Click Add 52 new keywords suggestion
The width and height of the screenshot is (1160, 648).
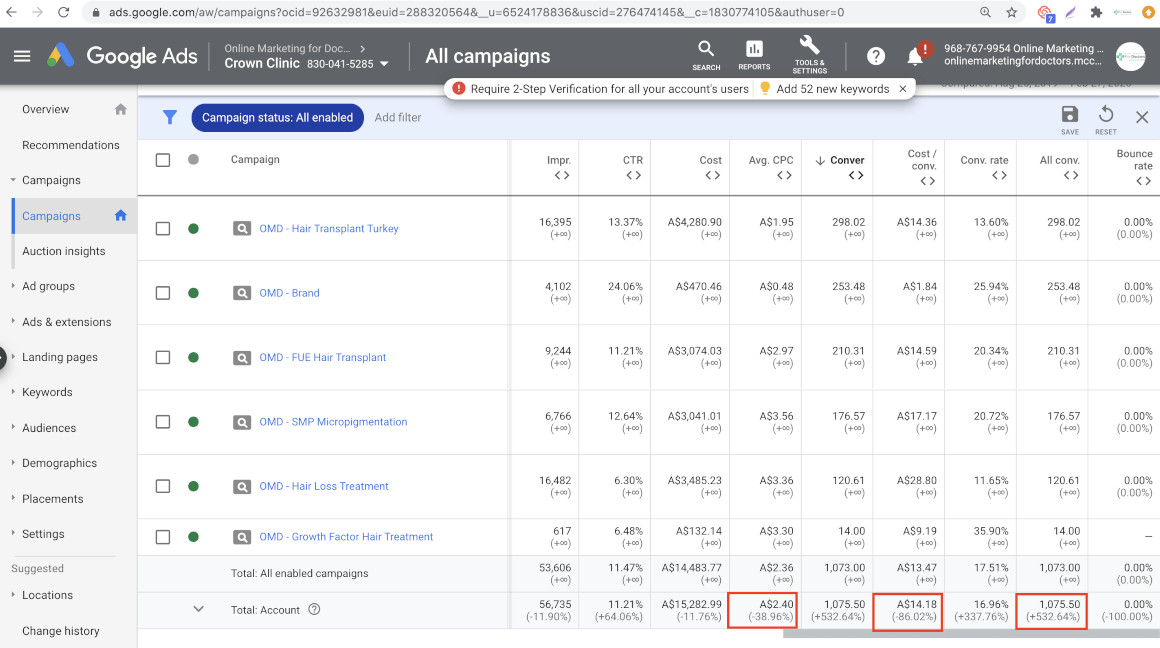pyautogui.click(x=832, y=89)
